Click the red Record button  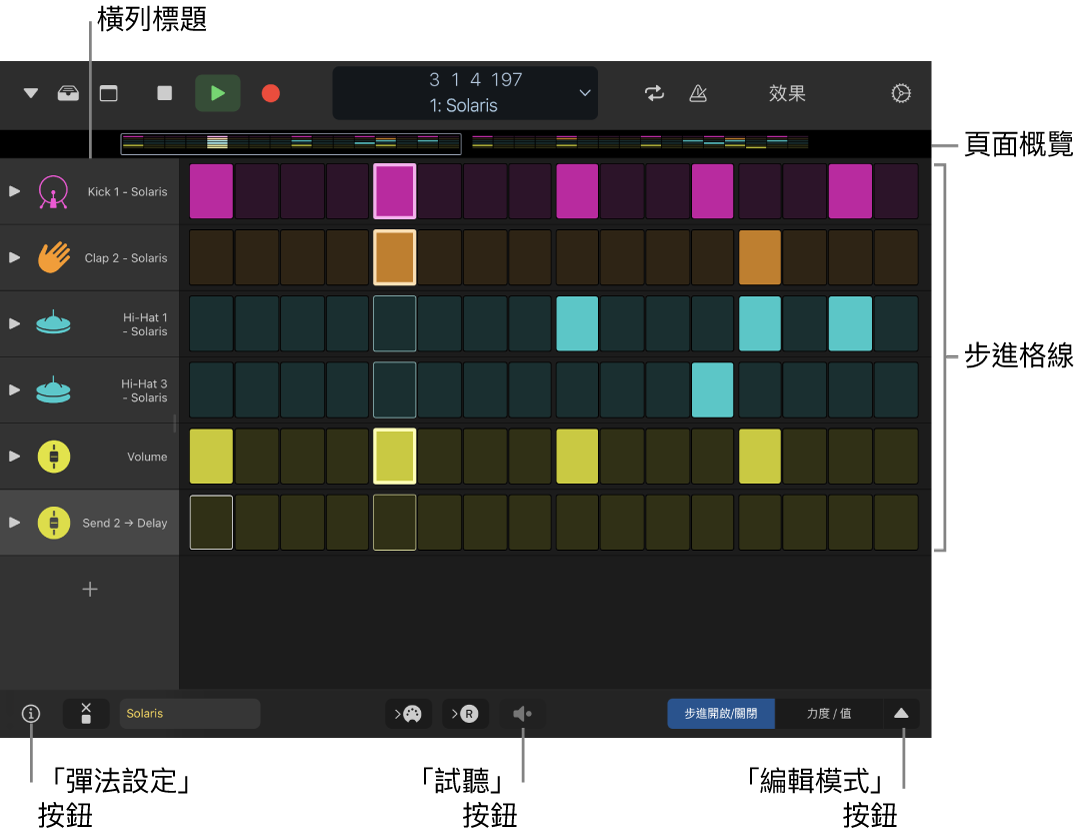[x=271, y=93]
